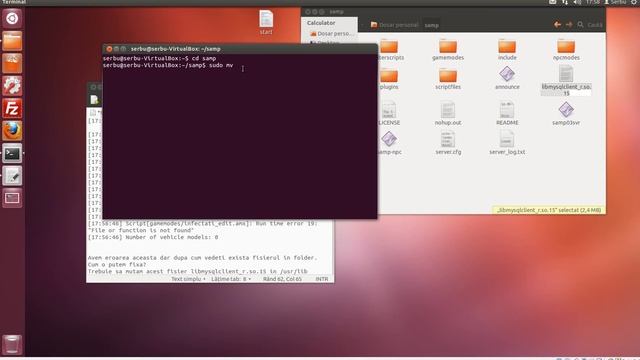Open the npcmodes folder
The width and height of the screenshot is (640, 360).
[x=566, y=50]
